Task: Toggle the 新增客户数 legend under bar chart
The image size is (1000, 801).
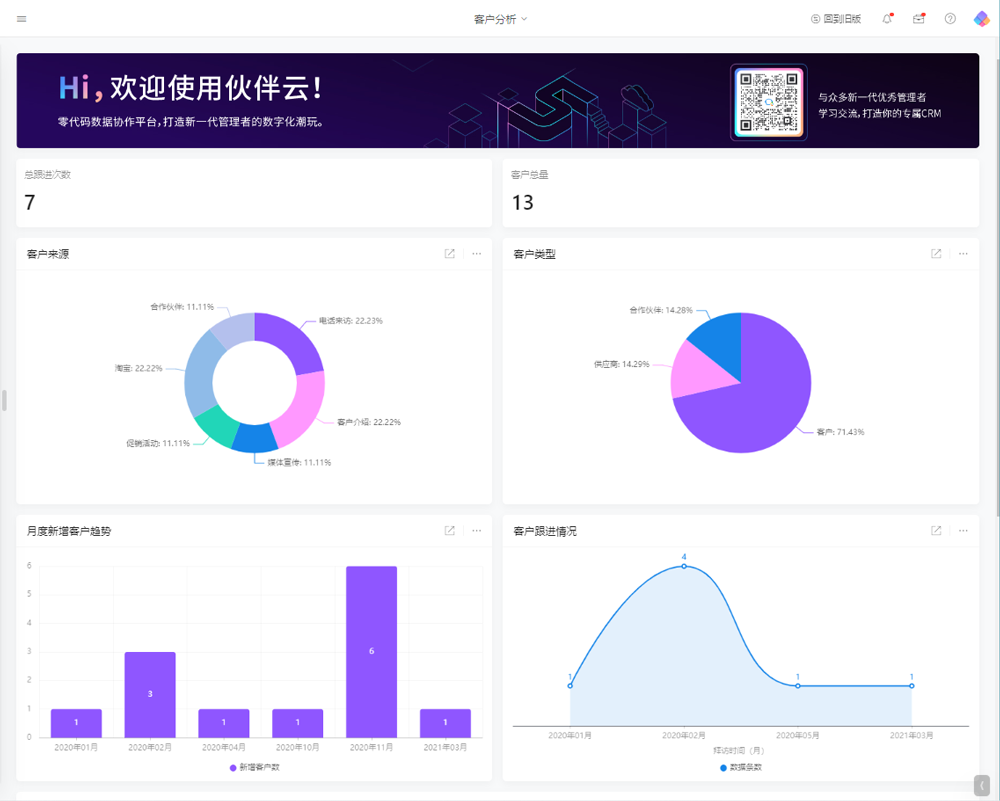Action: 255,765
